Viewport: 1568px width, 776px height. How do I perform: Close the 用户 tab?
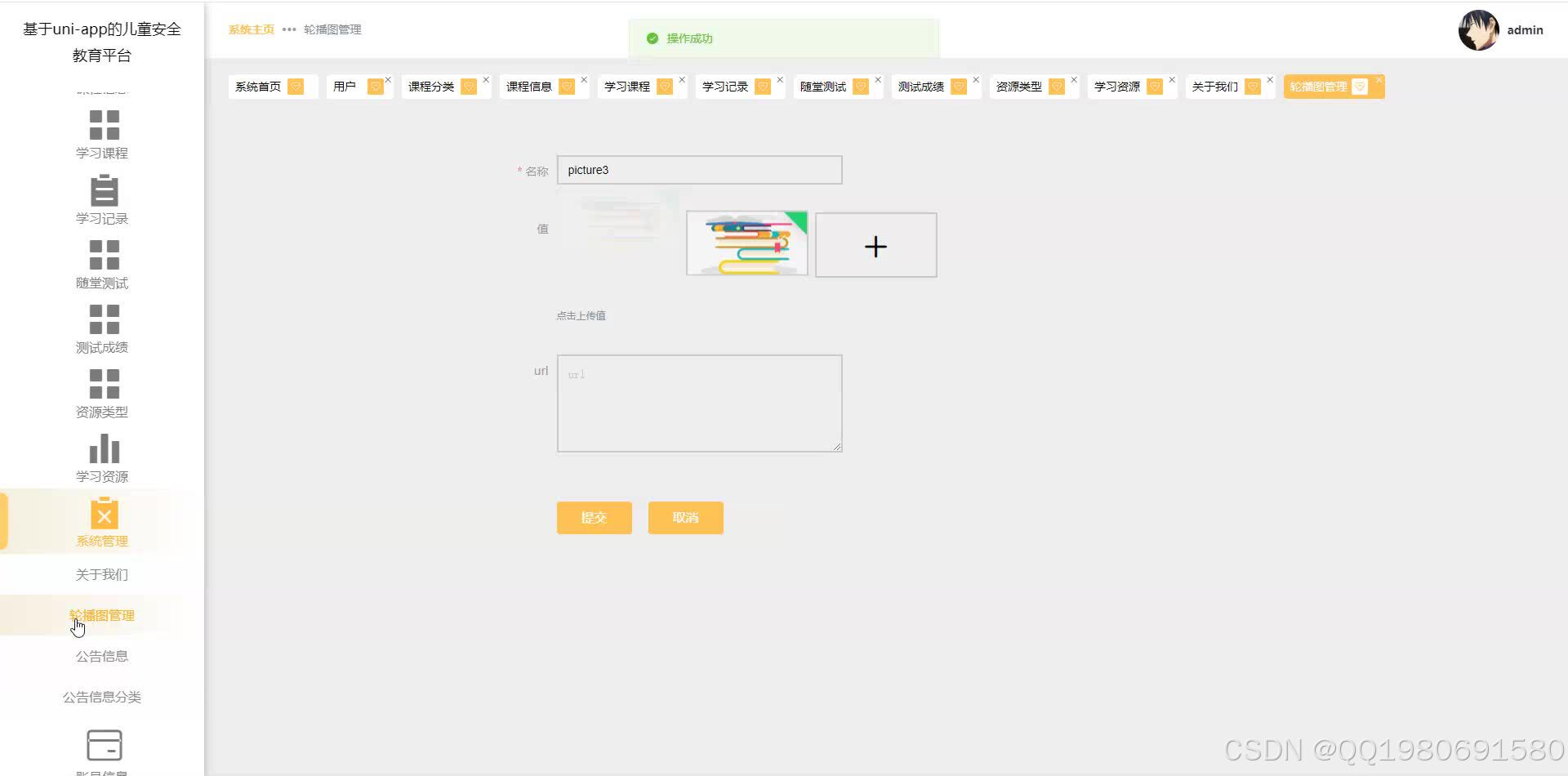pos(388,80)
